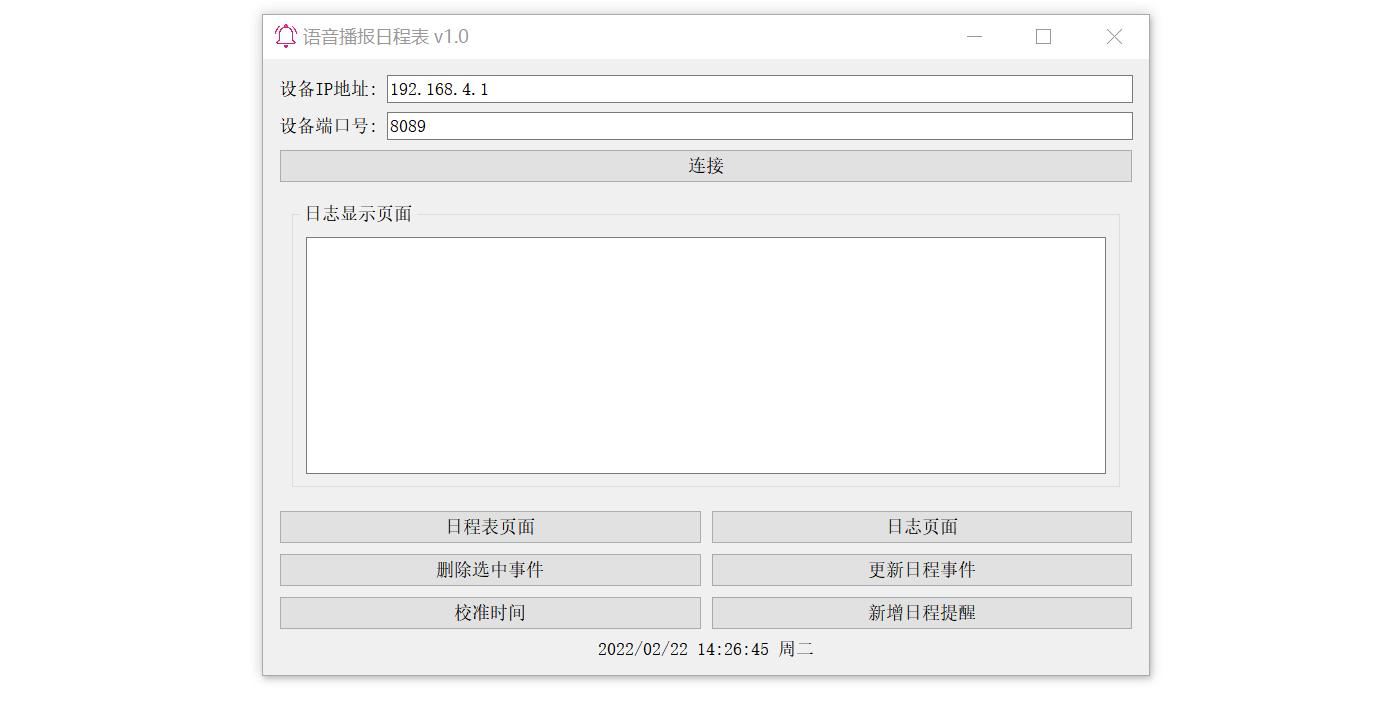This screenshot has height=705, width=1396.
Task: Open the 日志页面 (log page)
Action: click(x=921, y=527)
